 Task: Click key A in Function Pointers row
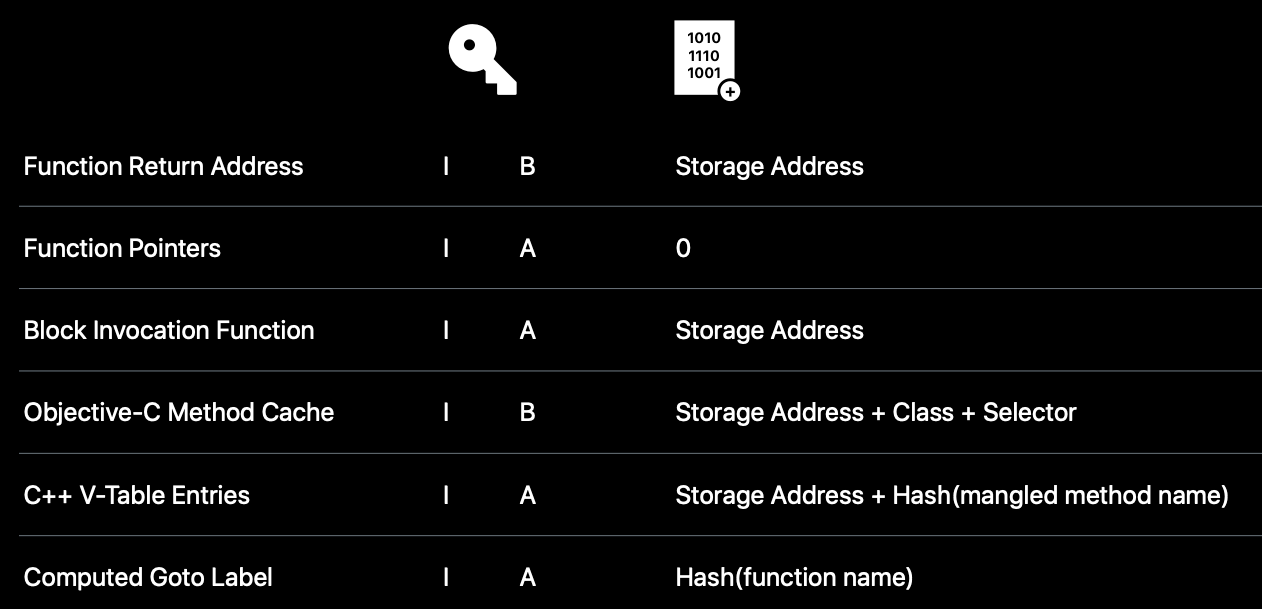[x=527, y=248]
